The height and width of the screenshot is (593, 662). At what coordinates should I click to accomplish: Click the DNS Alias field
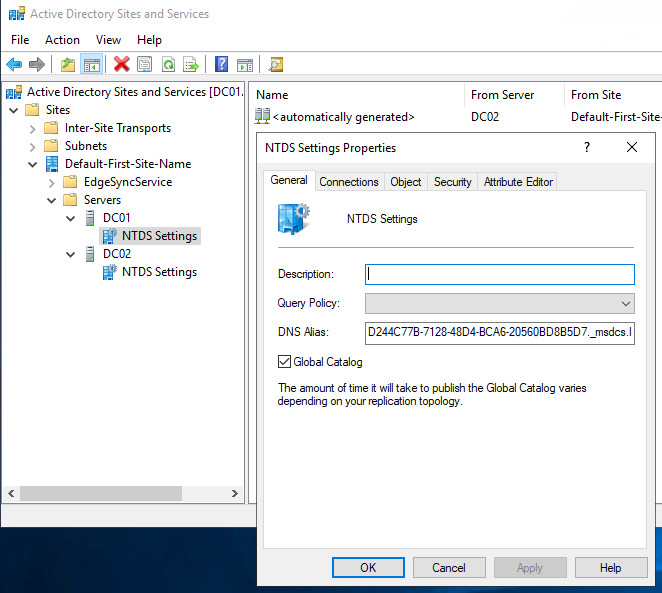[499, 333]
